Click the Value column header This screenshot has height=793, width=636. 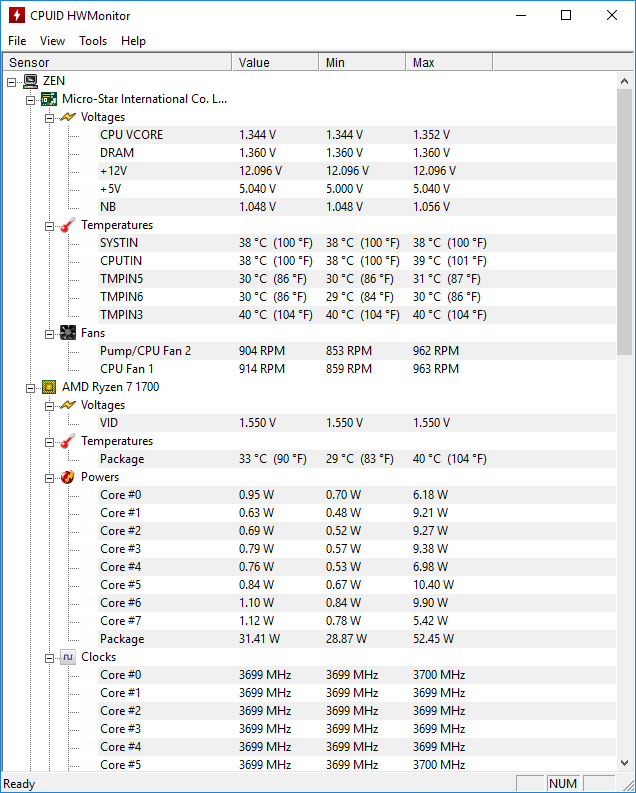[275, 63]
